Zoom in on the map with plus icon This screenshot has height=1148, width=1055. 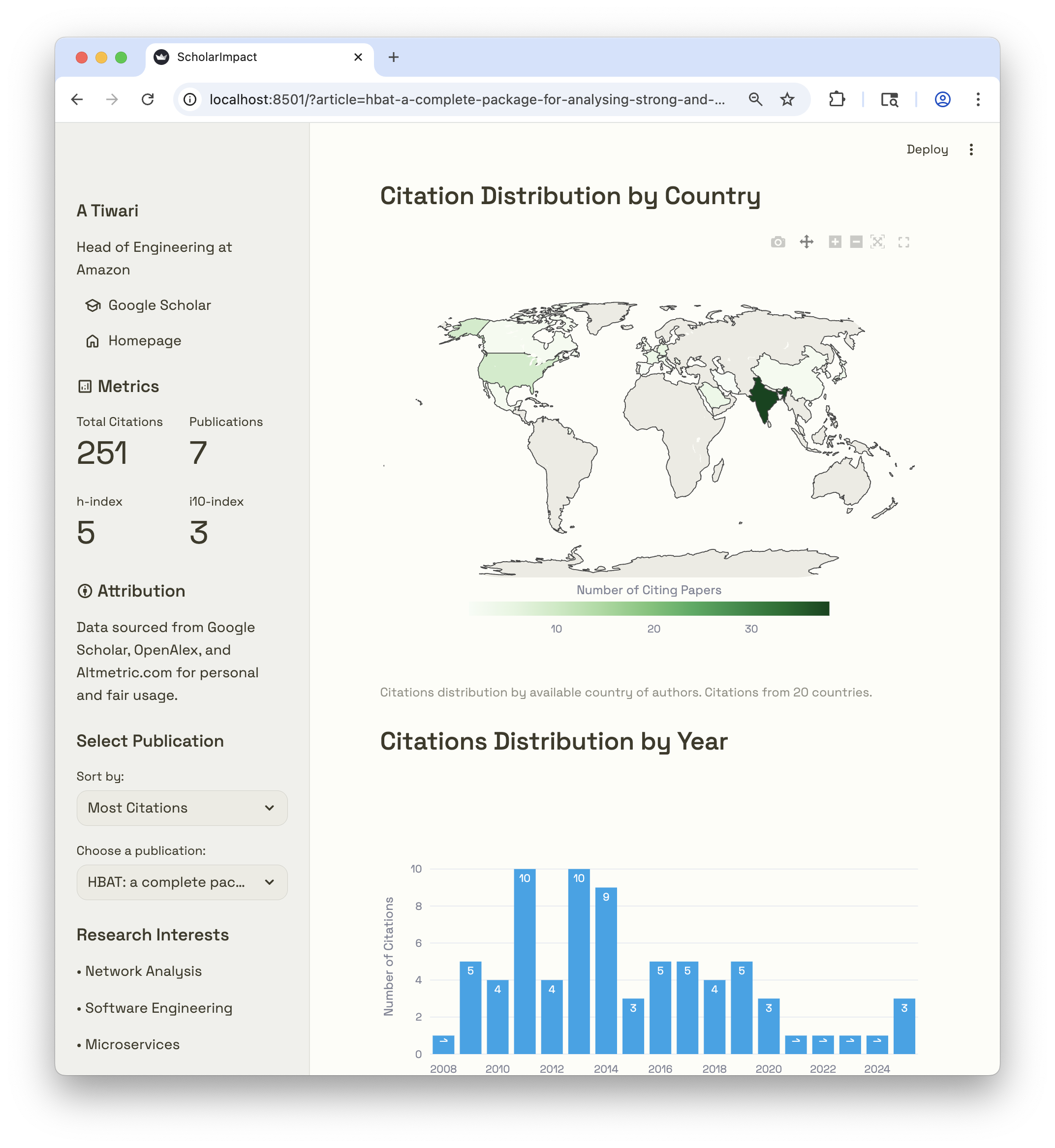point(835,242)
